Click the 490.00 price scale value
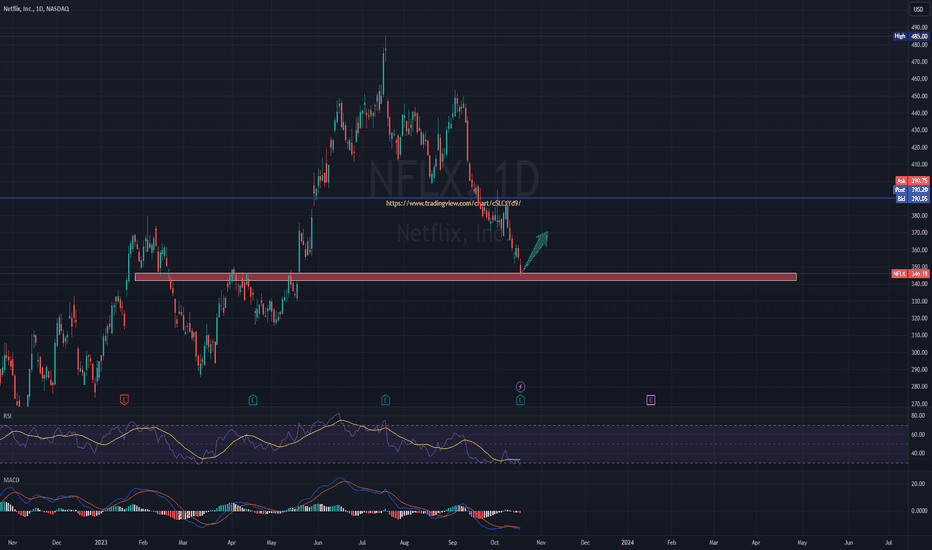Screen dimensions: 932x550 (x=919, y=27)
